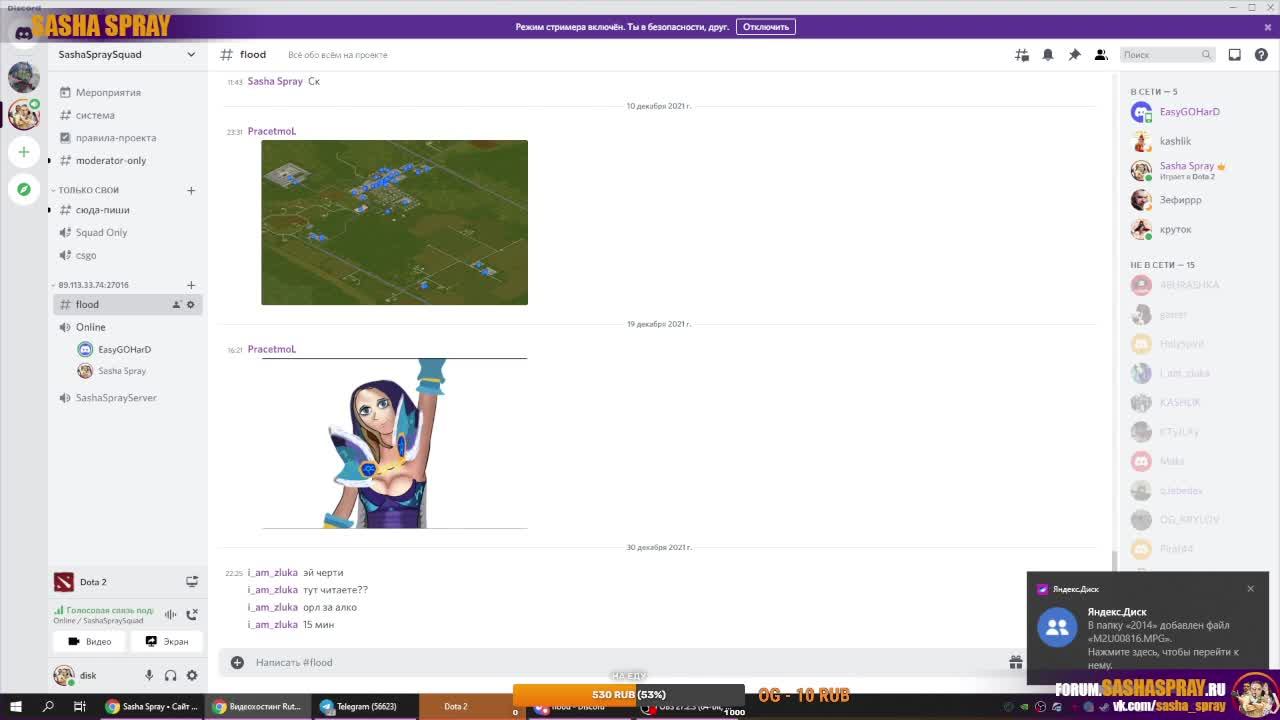Click the invite icon on flood channel
Screen dimensions: 1280x720
click(176, 305)
